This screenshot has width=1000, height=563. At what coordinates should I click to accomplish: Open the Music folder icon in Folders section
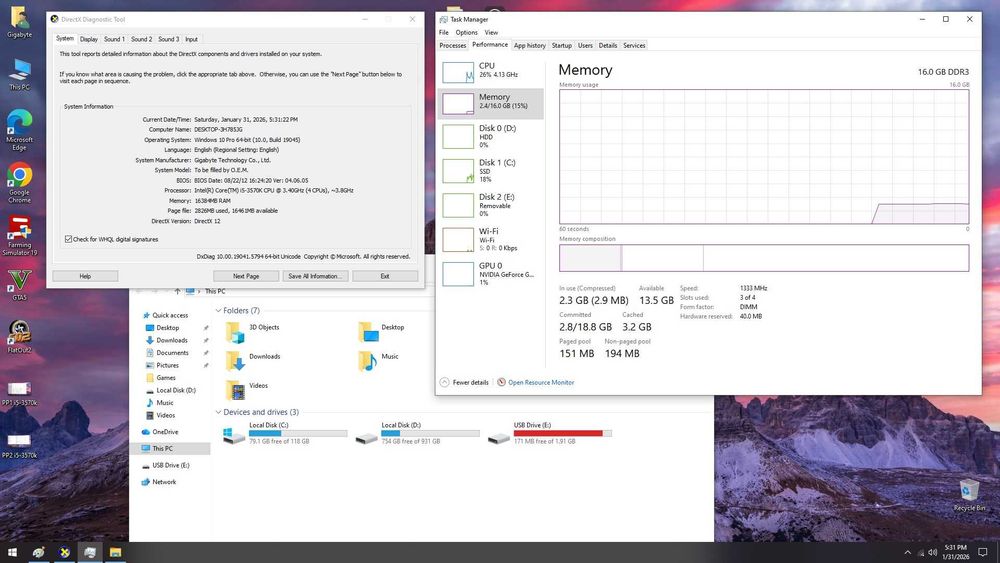click(x=368, y=361)
